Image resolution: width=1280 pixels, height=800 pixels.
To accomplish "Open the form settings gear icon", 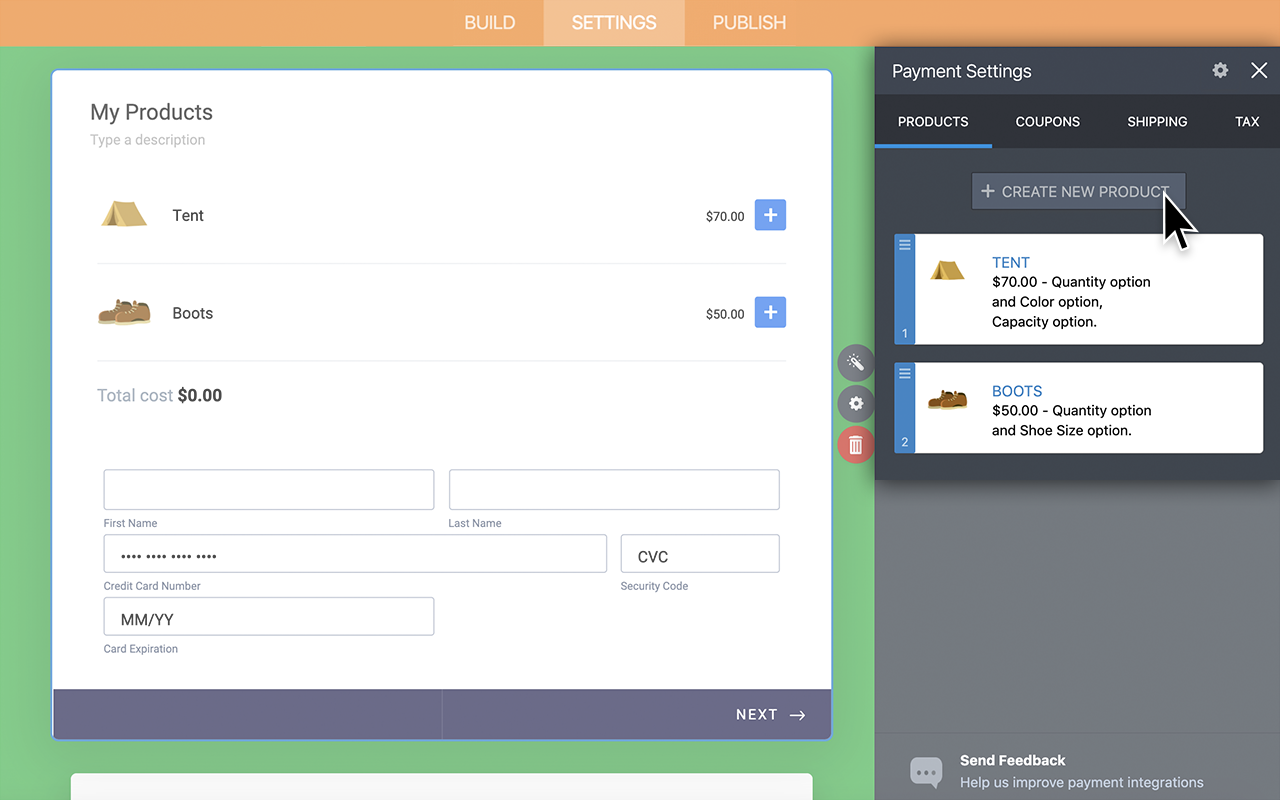I will (x=856, y=403).
